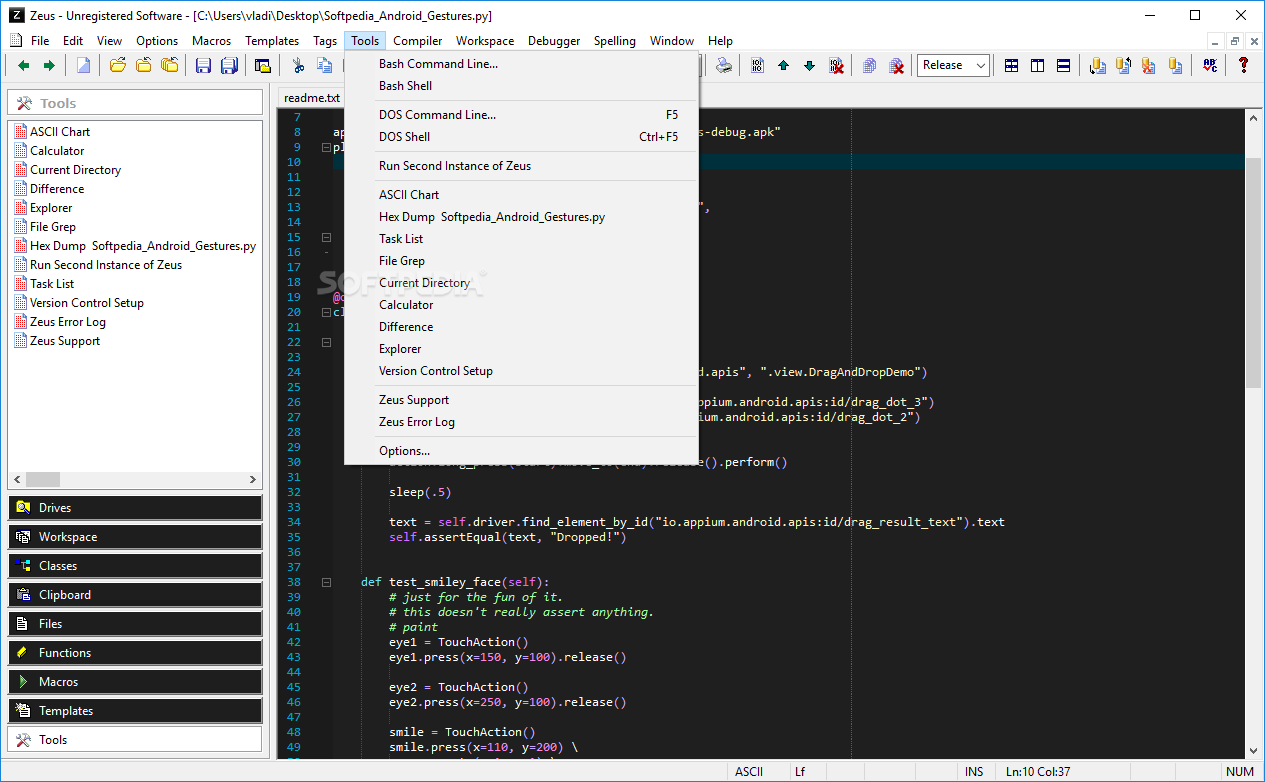Click the green forward arrow toolbar icon

[48, 66]
